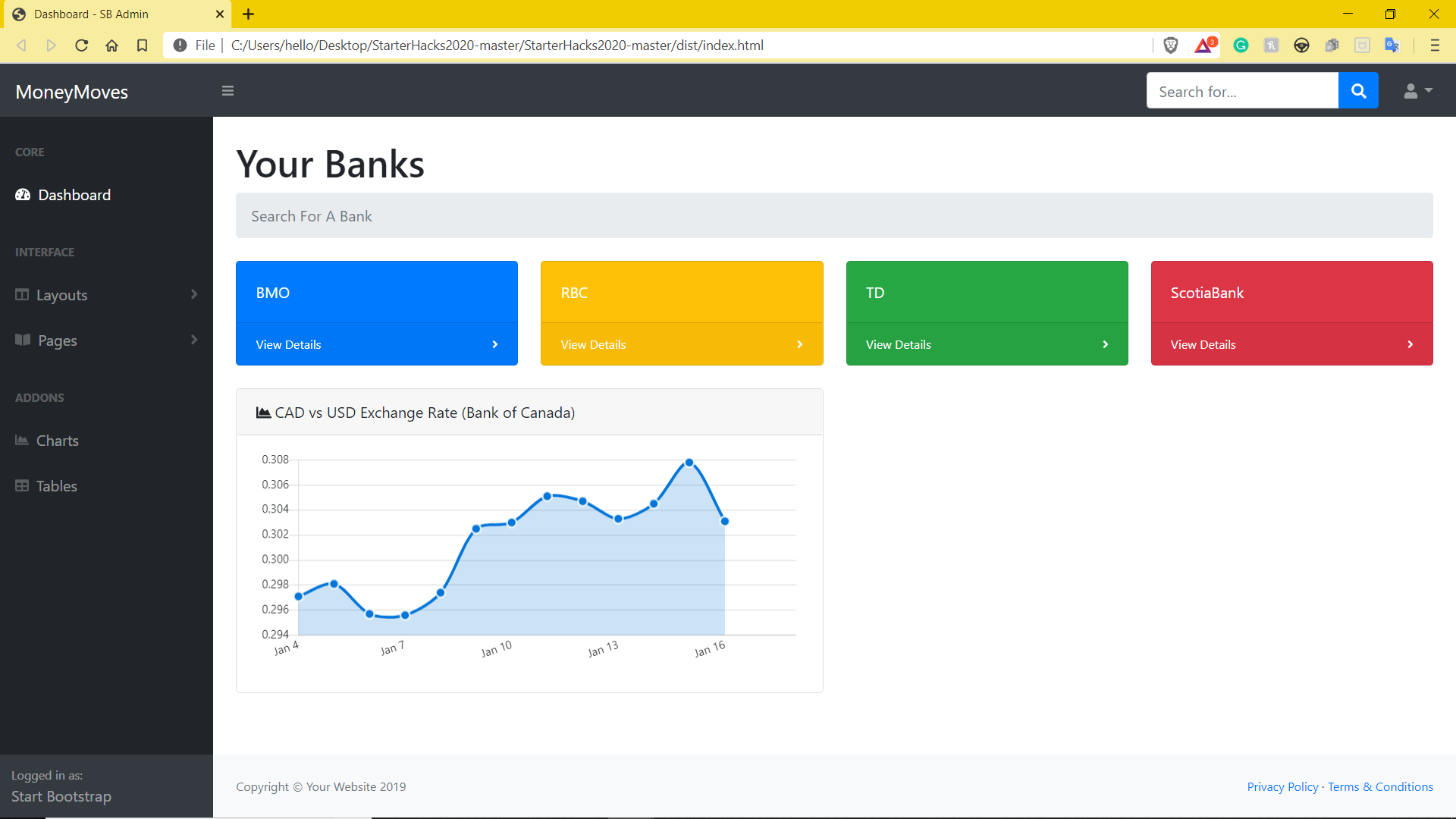Click the Brave Shields lion icon
The height and width of the screenshot is (819, 1456).
1171,45
